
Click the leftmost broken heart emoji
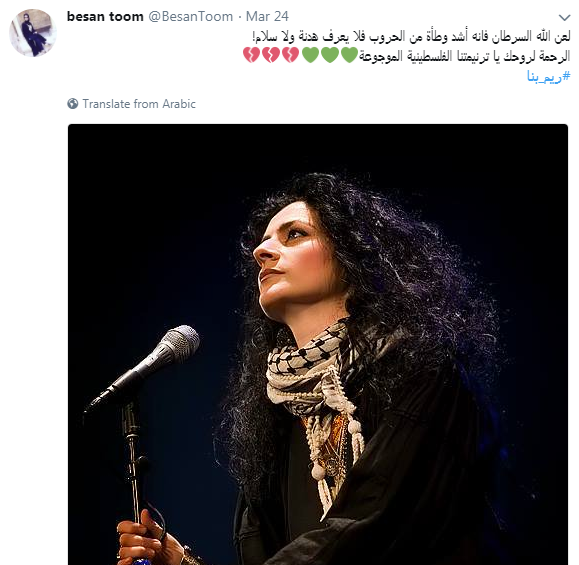click(251, 55)
